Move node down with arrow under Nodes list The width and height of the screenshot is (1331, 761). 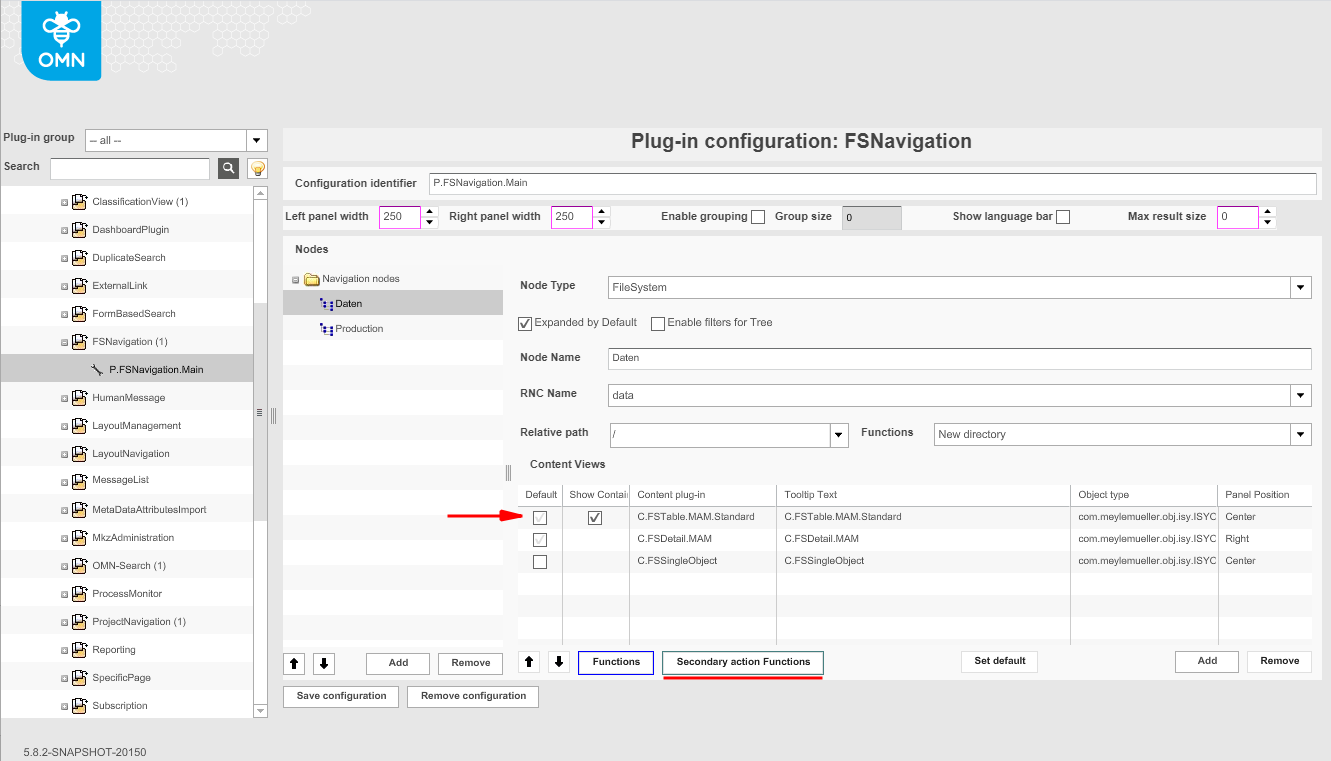pos(324,663)
